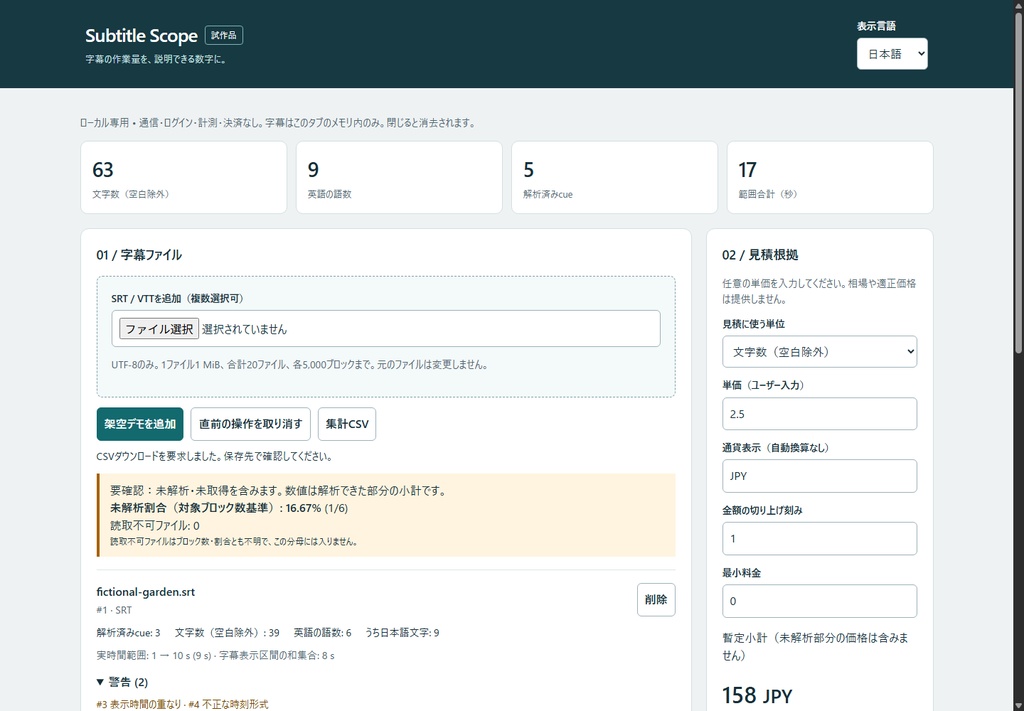Click the 読取不可ファイル: 0 line

[x=155, y=526]
